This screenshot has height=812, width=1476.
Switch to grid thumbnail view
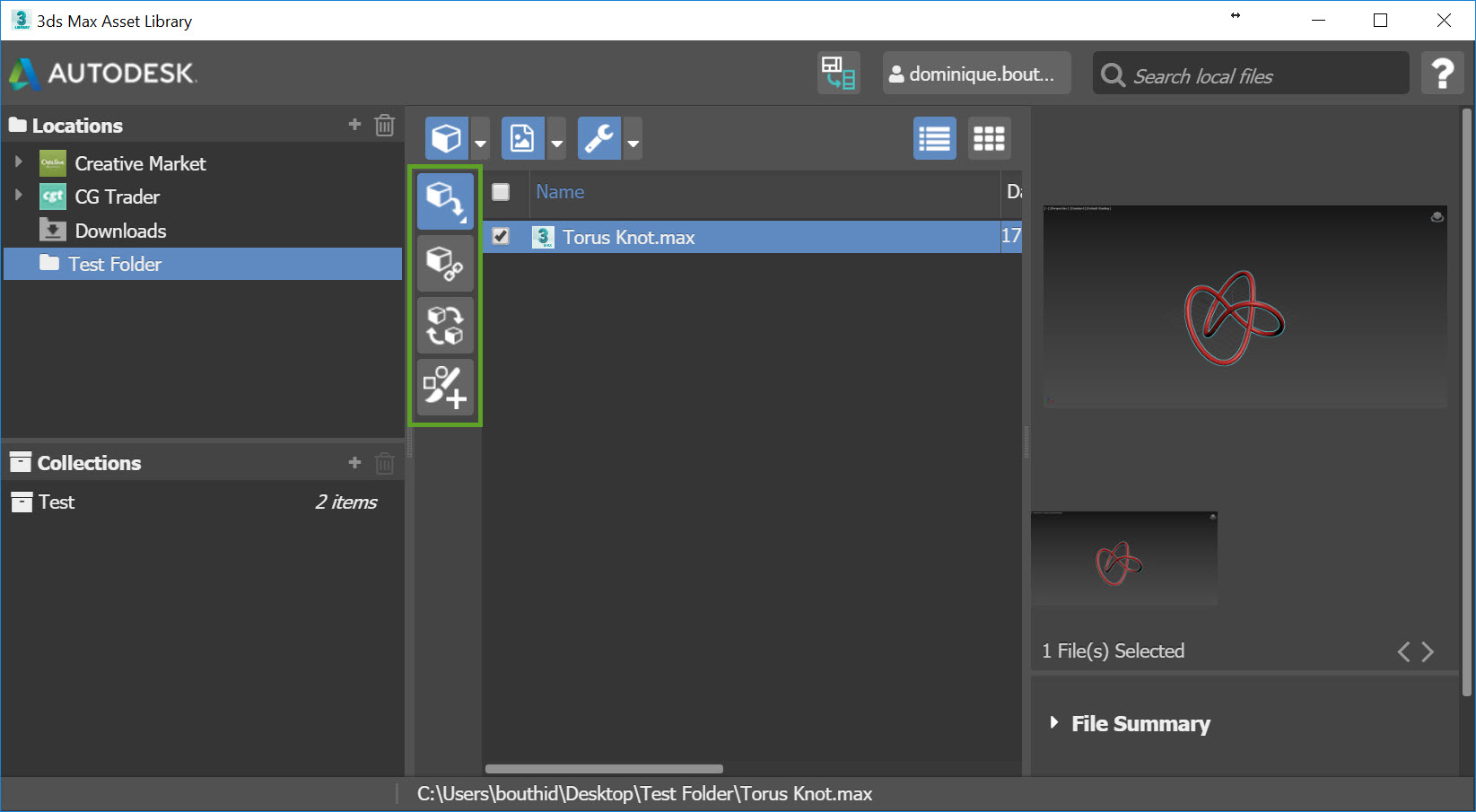[x=990, y=138]
